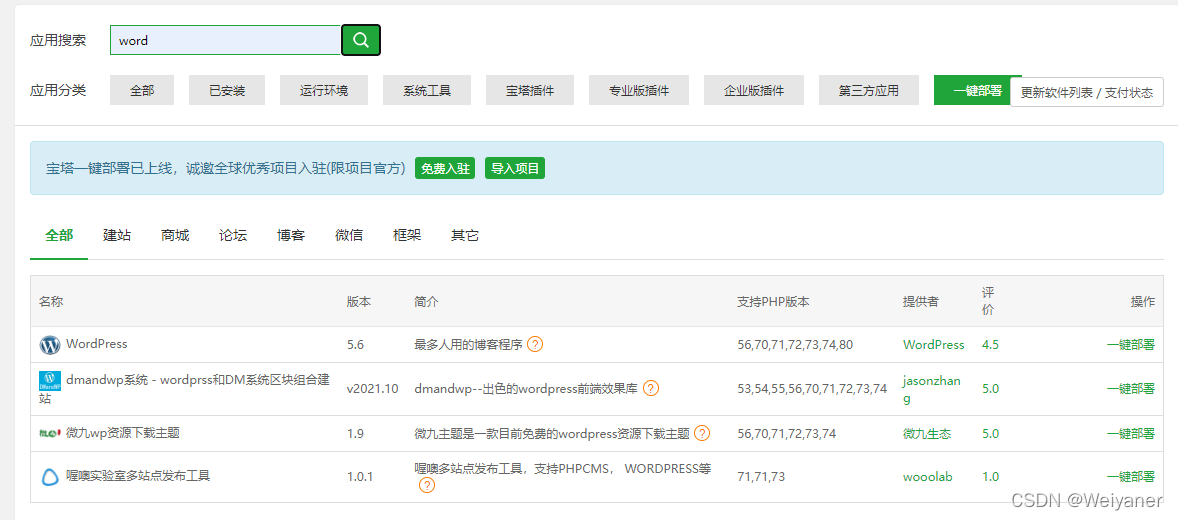
Task: Switch to the 论坛 tab
Action: (233, 235)
